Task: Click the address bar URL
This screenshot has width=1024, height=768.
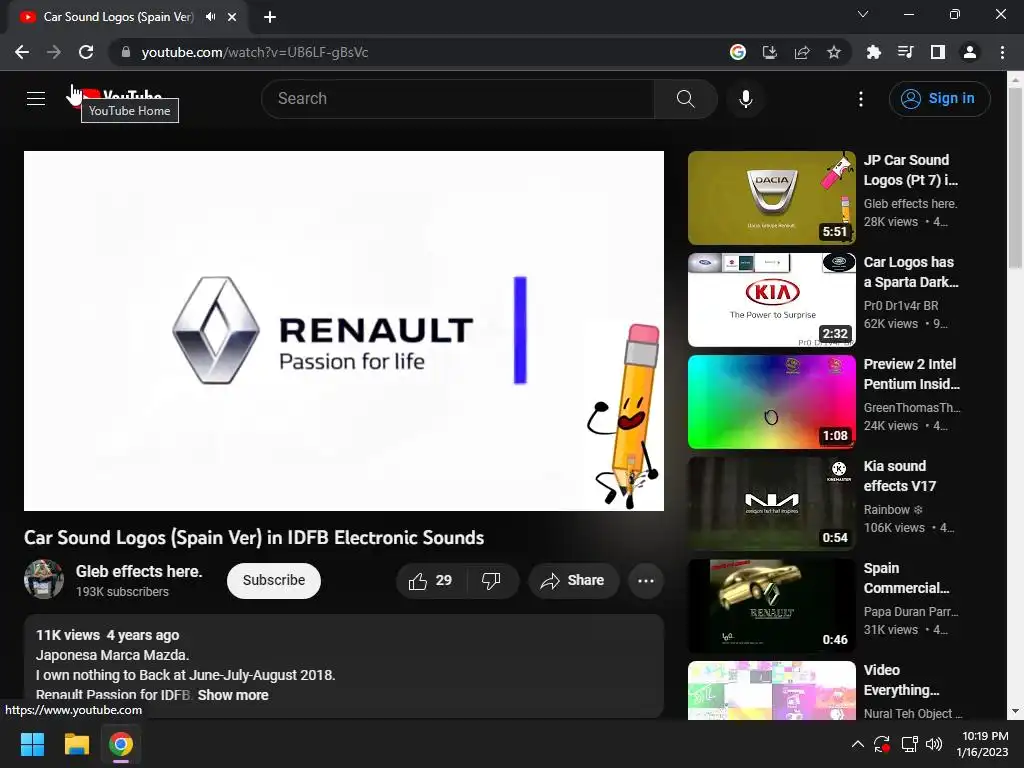Action: (x=255, y=52)
